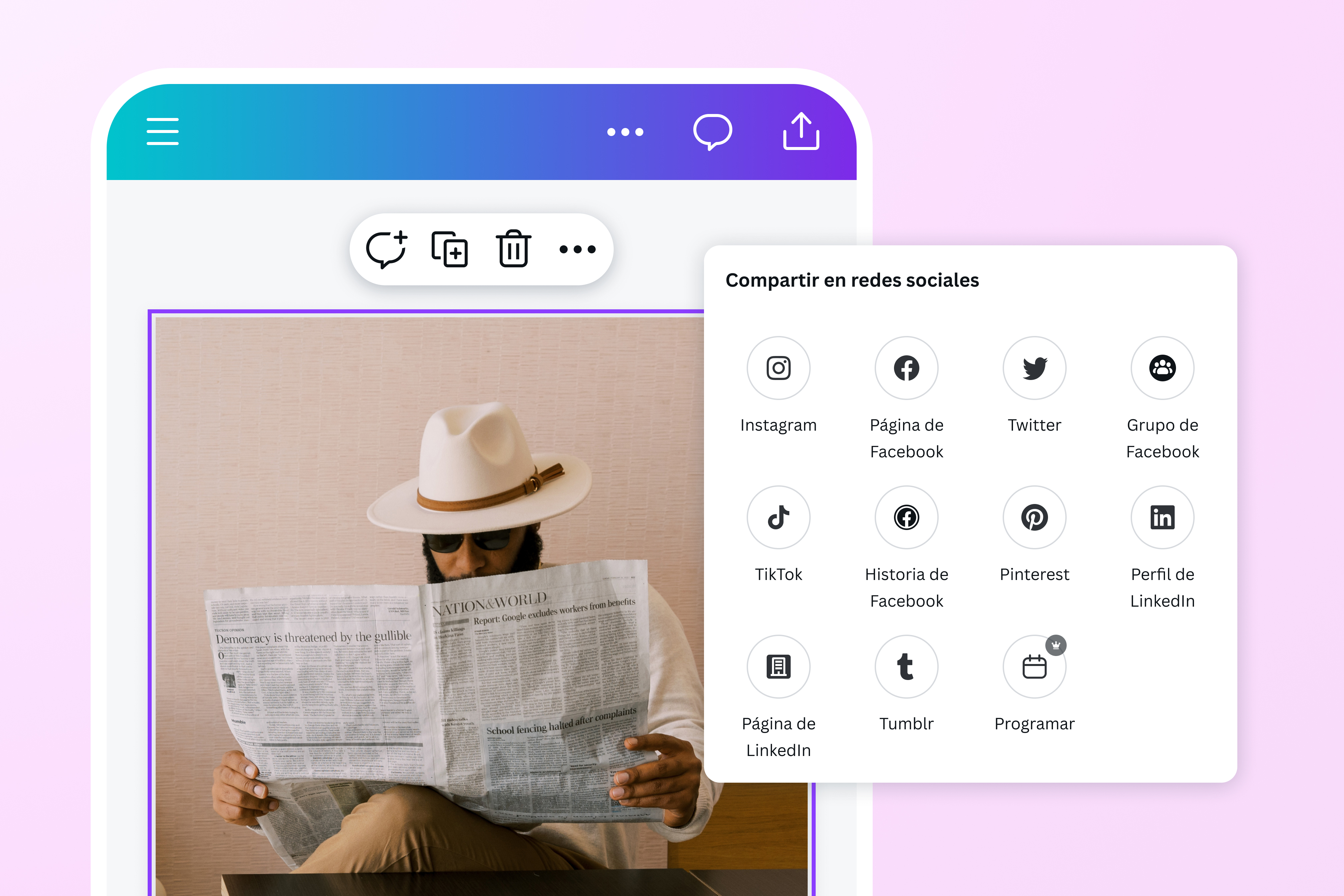This screenshot has width=1344, height=896.
Task: Open the hamburger menu in the header
Action: (162, 131)
